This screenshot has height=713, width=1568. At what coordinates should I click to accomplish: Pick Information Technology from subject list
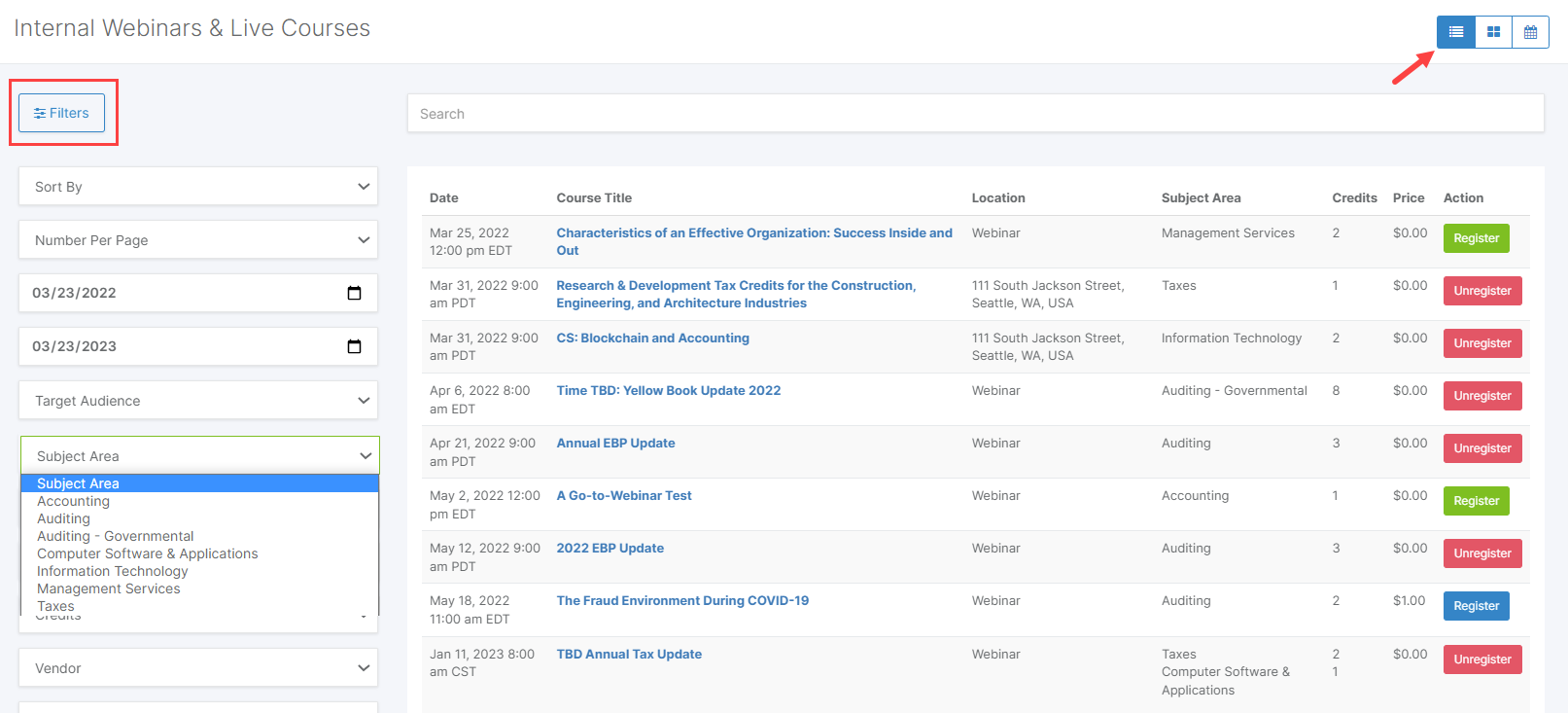pos(113,571)
